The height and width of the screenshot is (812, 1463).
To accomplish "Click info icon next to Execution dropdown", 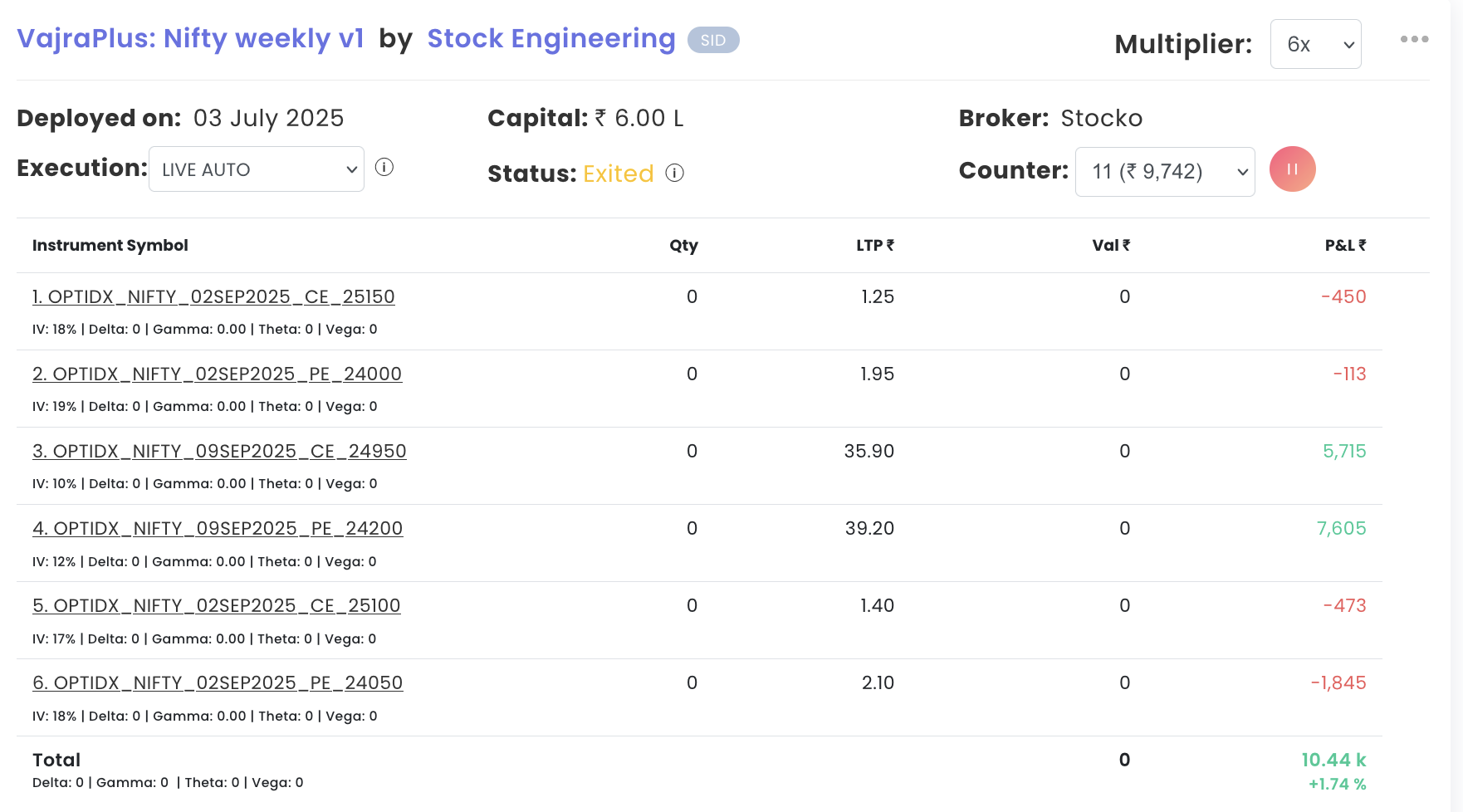I will click(x=384, y=168).
